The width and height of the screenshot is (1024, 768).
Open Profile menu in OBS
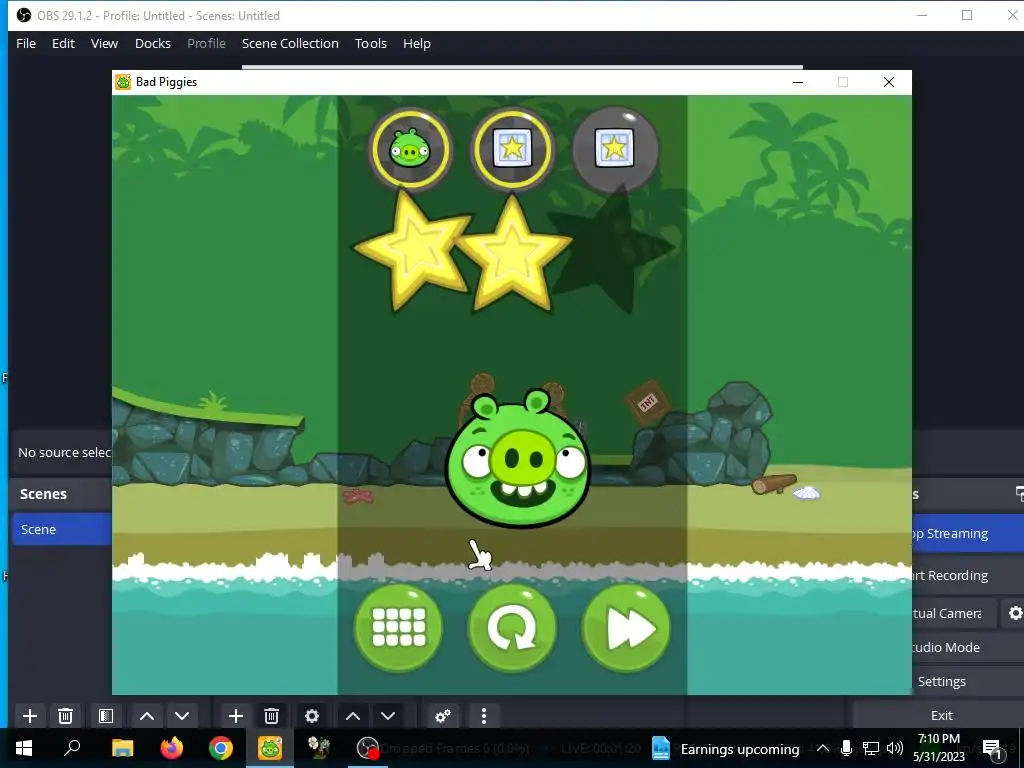click(x=206, y=43)
